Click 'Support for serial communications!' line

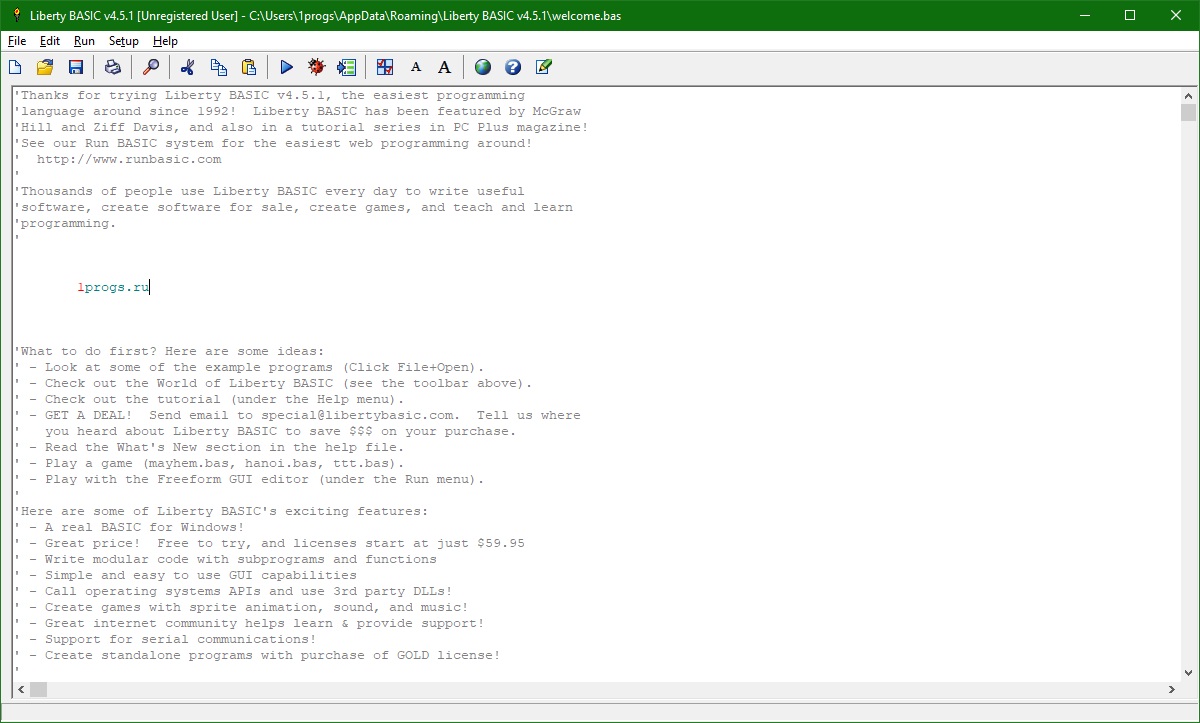[165, 640]
